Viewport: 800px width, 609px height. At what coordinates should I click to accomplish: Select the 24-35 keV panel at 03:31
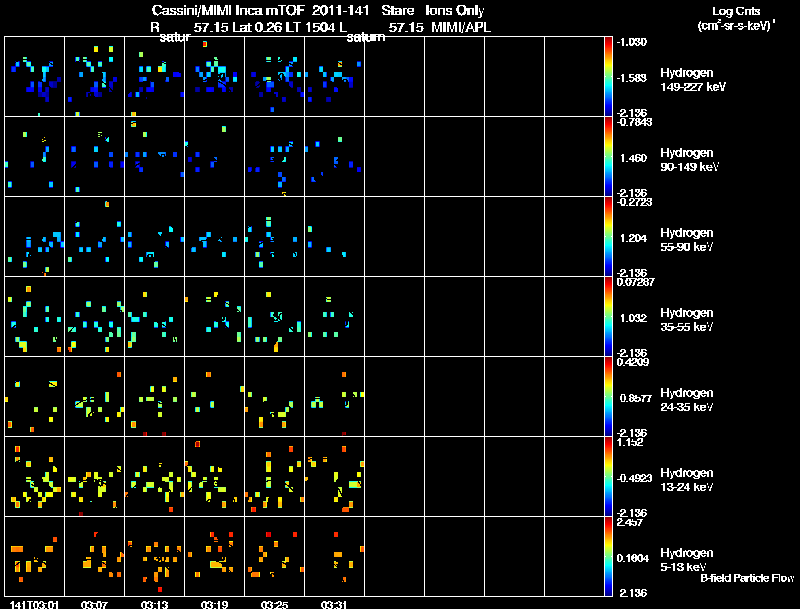tap(335, 396)
